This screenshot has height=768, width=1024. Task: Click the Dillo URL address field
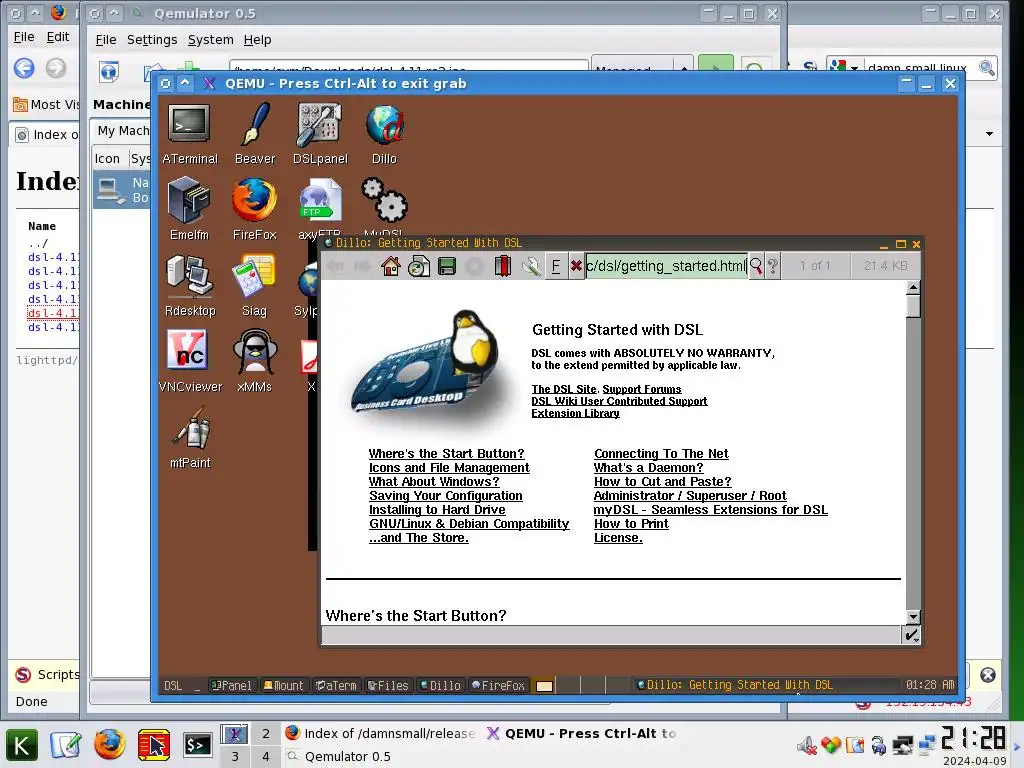[666, 266]
